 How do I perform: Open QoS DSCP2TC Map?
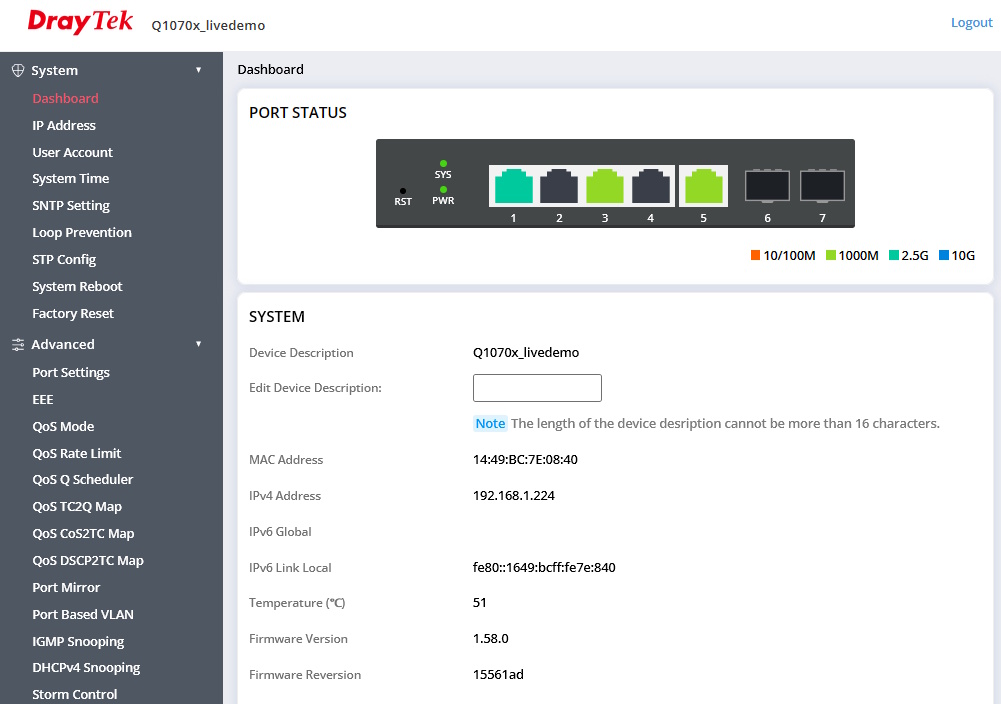point(88,560)
